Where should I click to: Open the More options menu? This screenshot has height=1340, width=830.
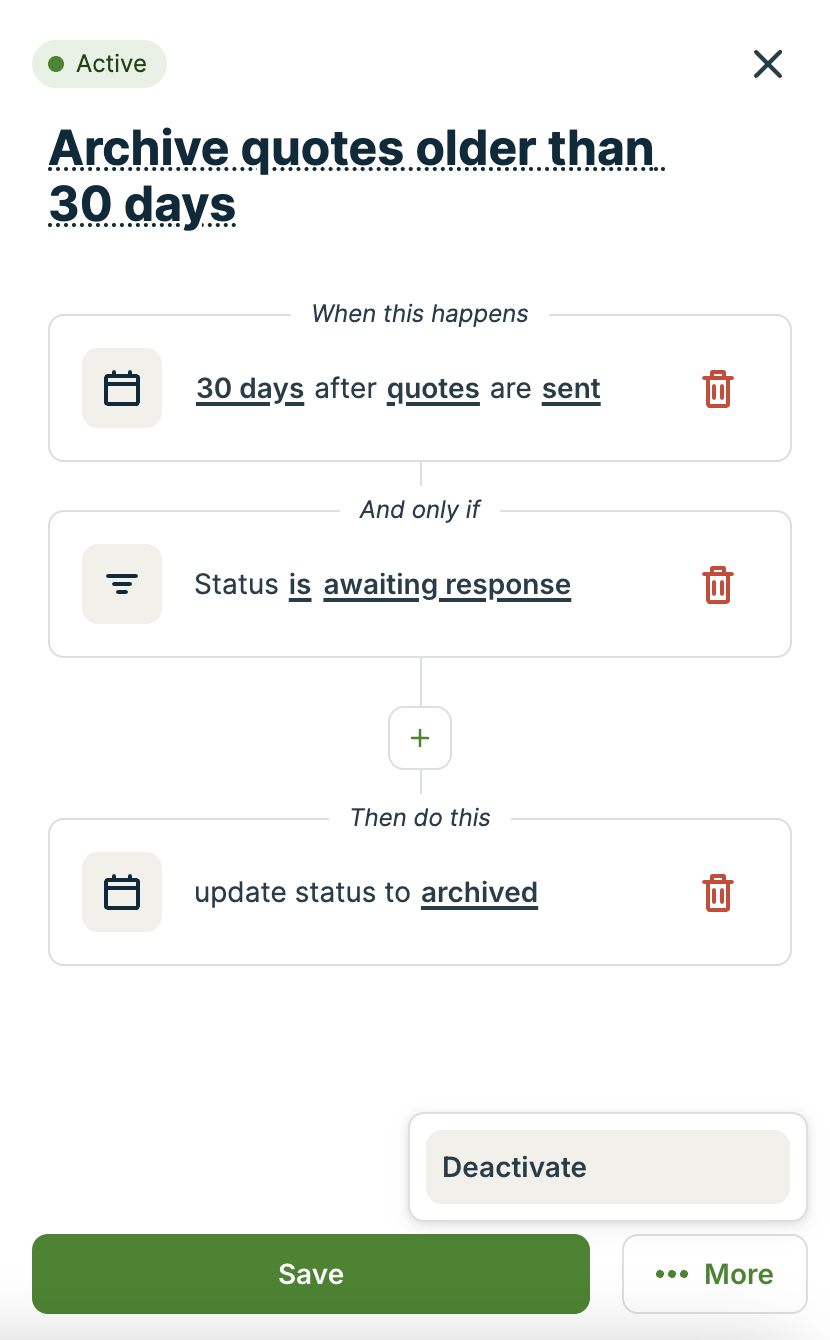(714, 1274)
